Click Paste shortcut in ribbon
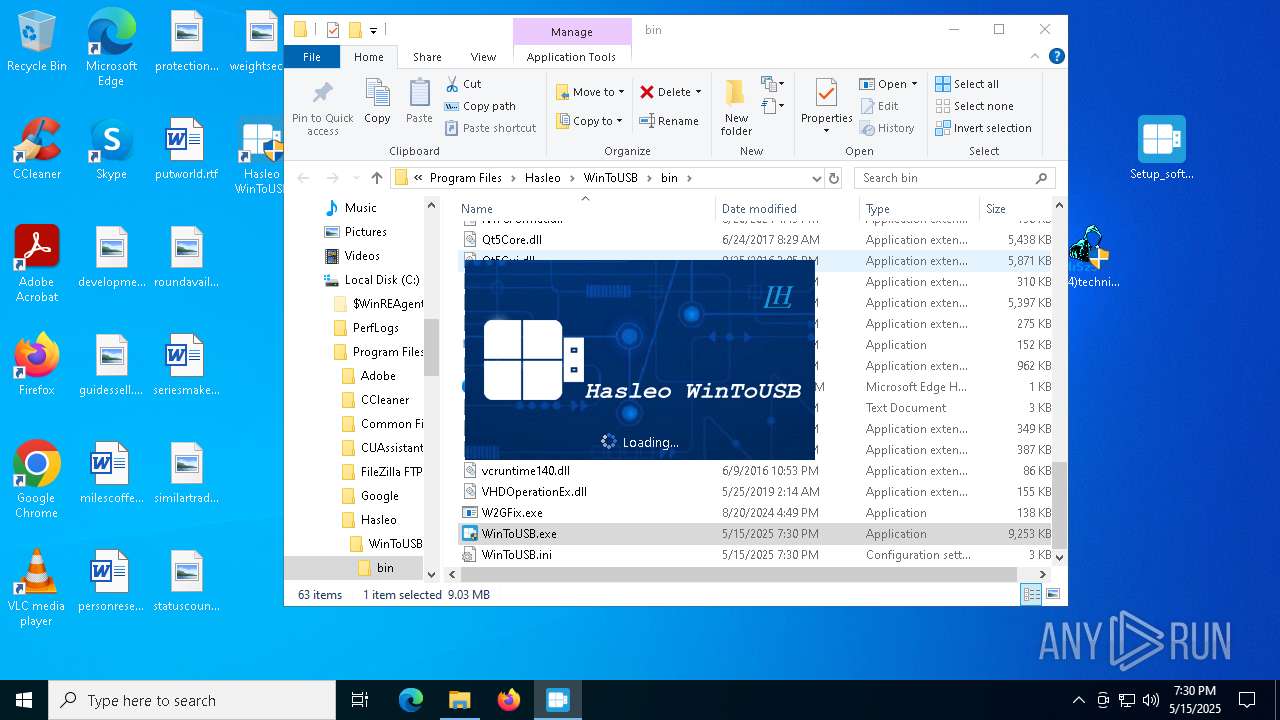Viewport: 1280px width, 720px height. click(x=490, y=128)
